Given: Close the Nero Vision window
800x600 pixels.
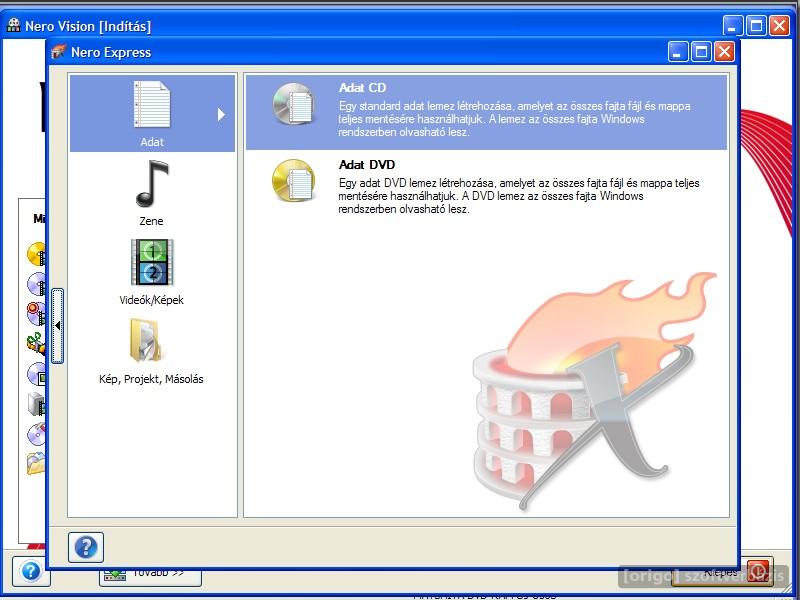Looking at the screenshot, I should click(779, 25).
